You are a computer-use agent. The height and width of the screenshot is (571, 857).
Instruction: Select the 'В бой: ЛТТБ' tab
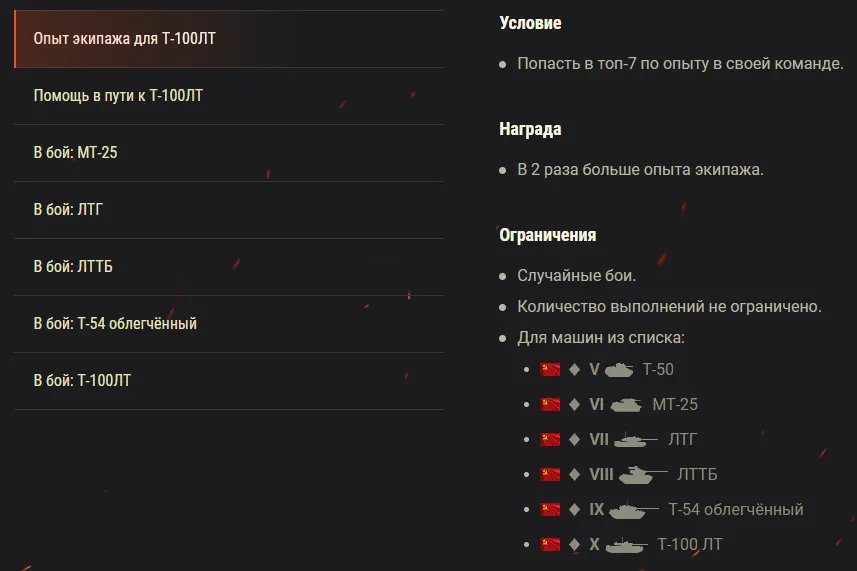(x=228, y=267)
